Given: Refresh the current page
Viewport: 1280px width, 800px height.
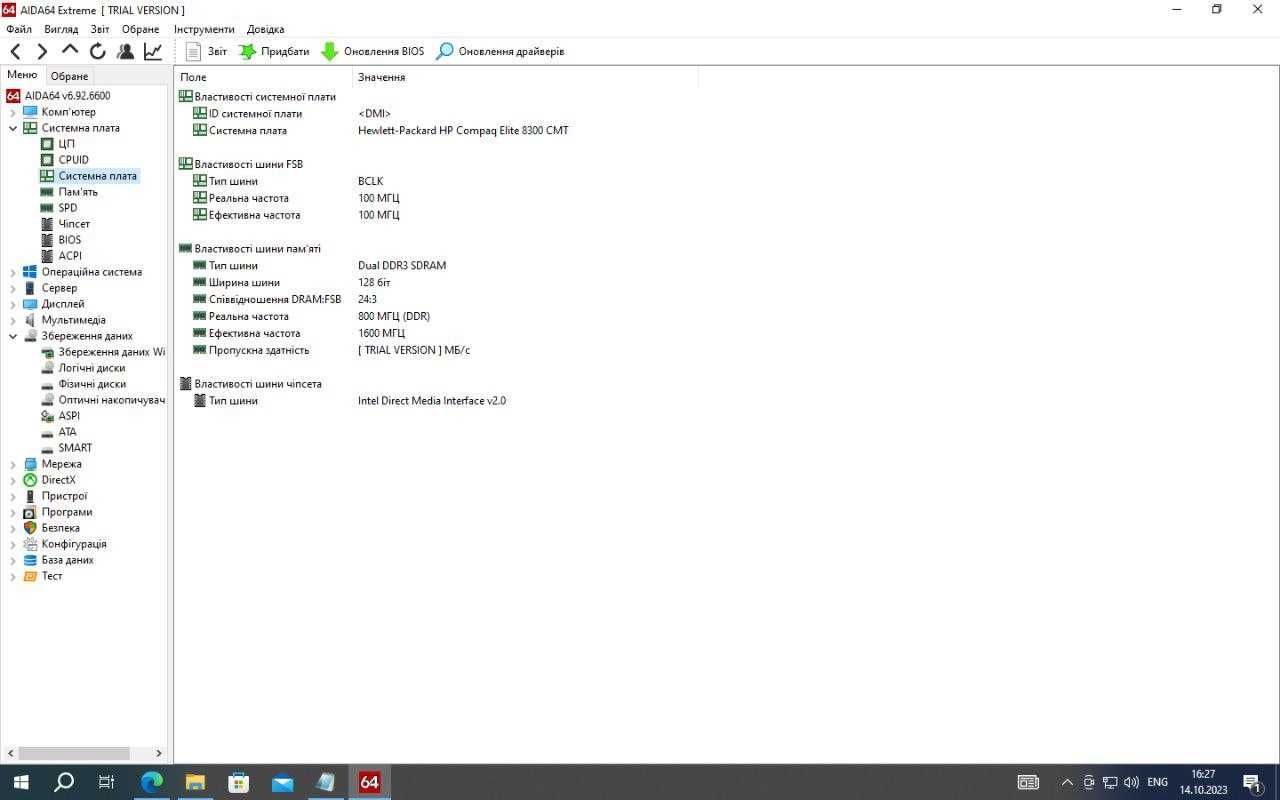Looking at the screenshot, I should tap(97, 51).
